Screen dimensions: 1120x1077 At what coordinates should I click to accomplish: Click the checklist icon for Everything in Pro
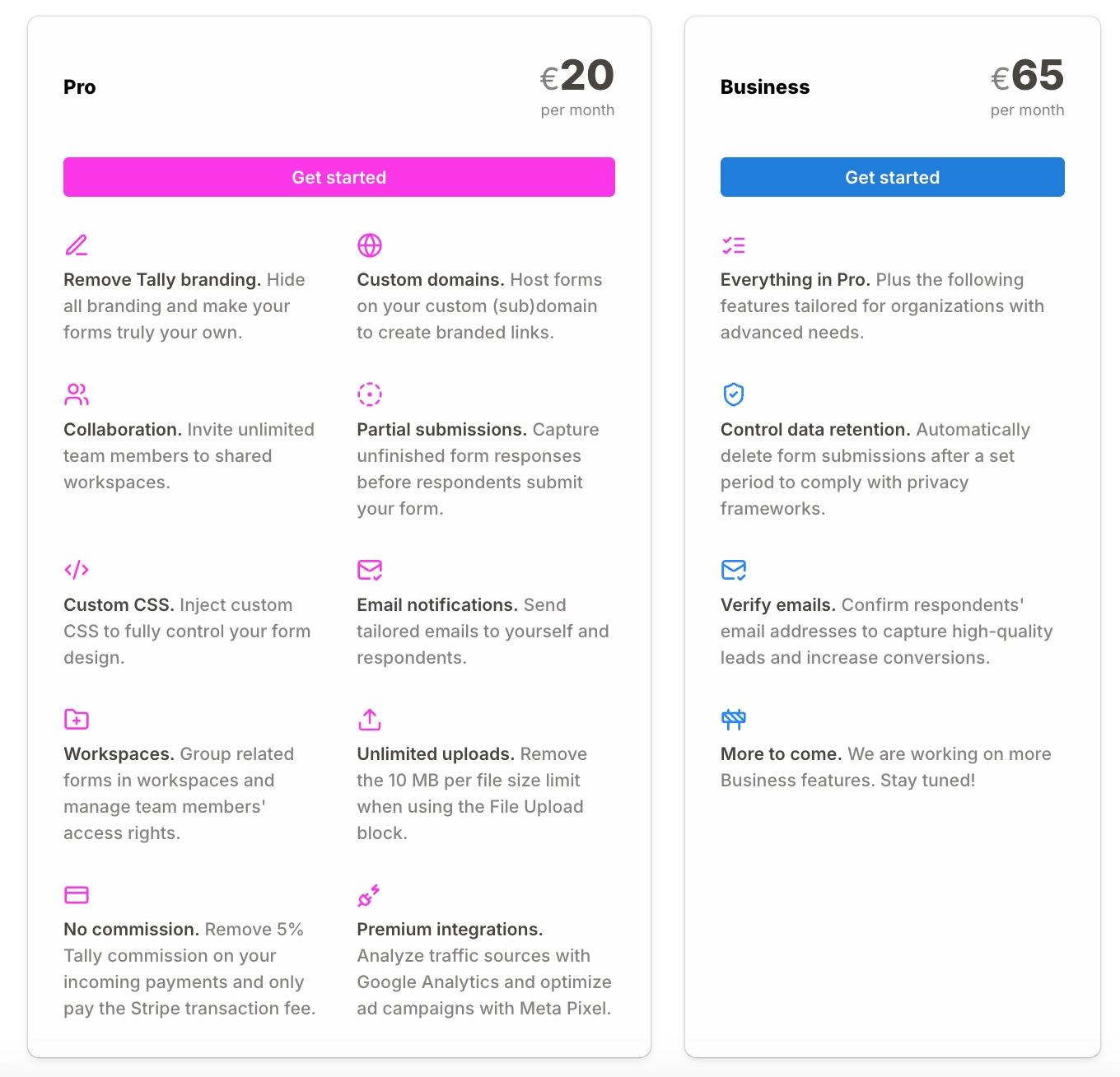tap(734, 245)
